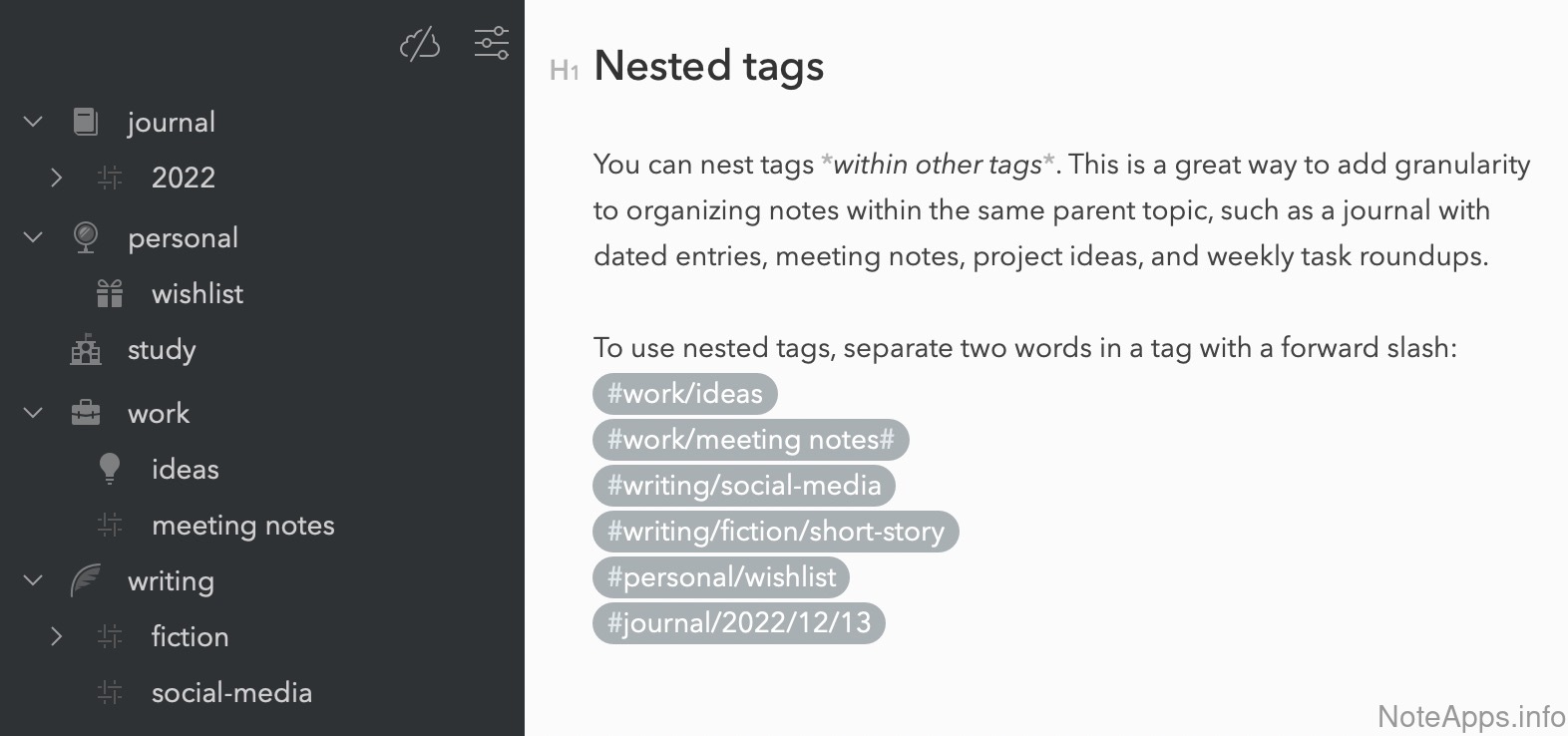Click the #writing/fiction/short-story tag pill
The width and height of the screenshot is (1568, 736).
pyautogui.click(x=775, y=532)
